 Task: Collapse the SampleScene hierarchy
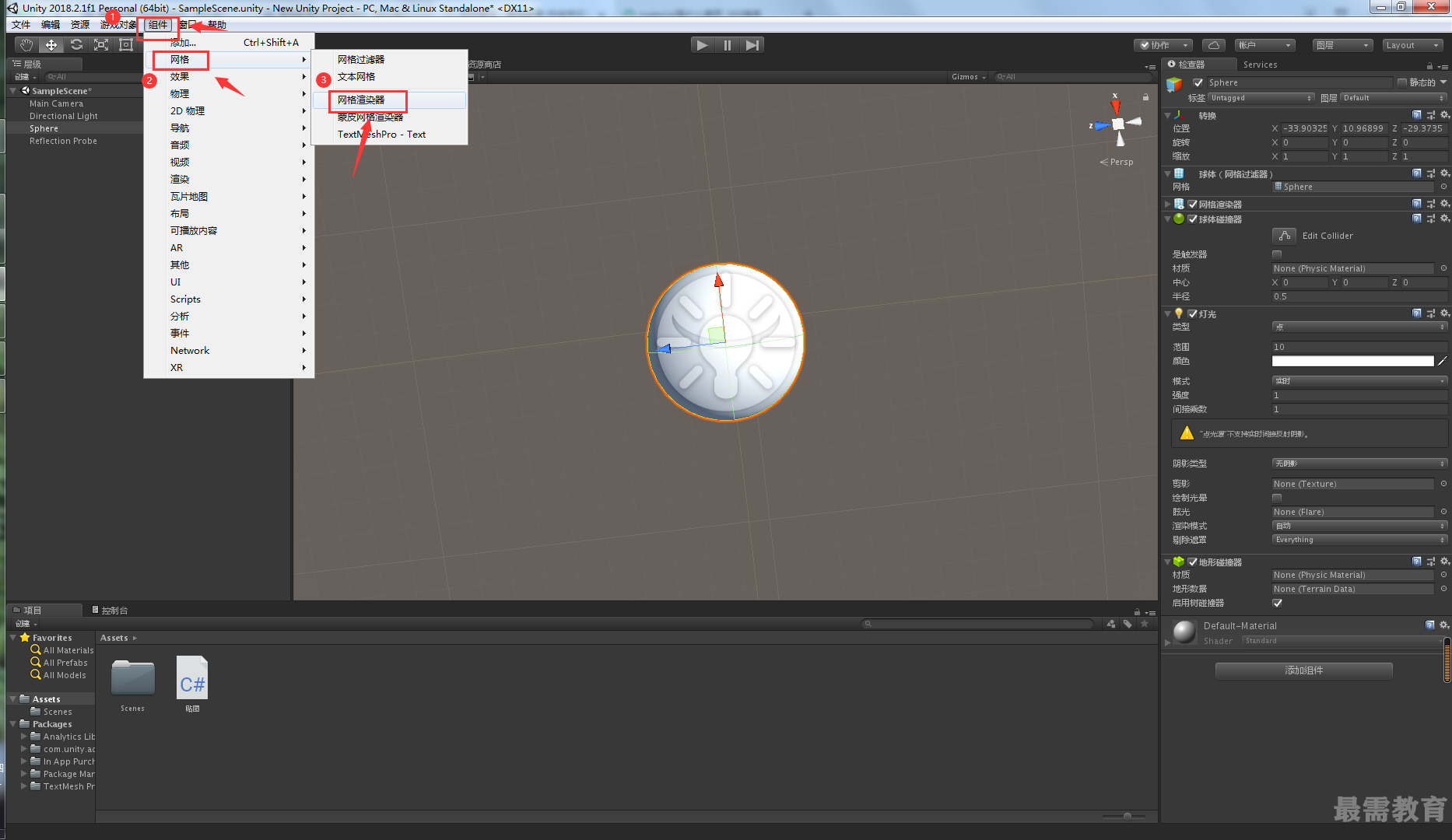click(x=13, y=91)
